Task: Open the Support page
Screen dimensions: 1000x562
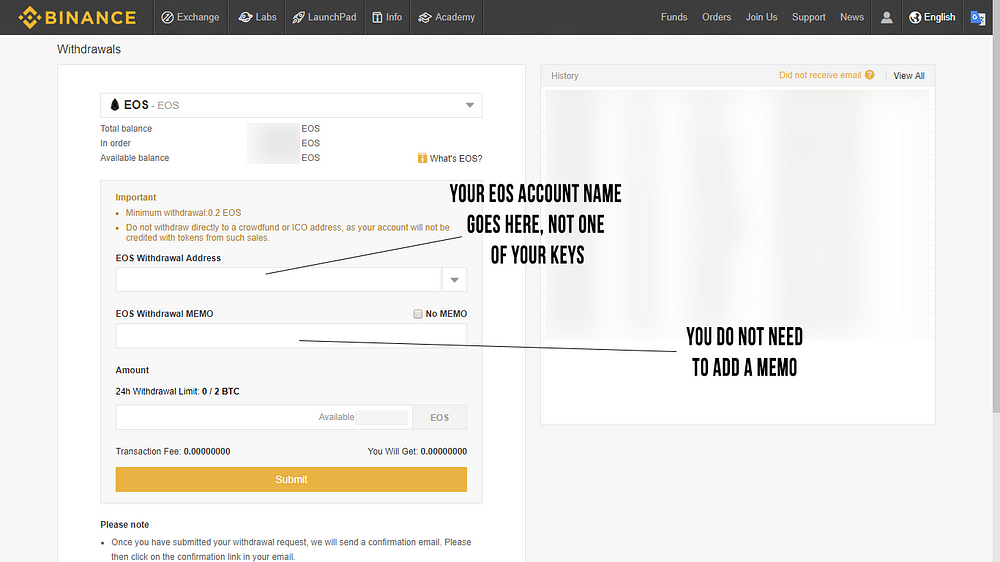Action: 809,17
